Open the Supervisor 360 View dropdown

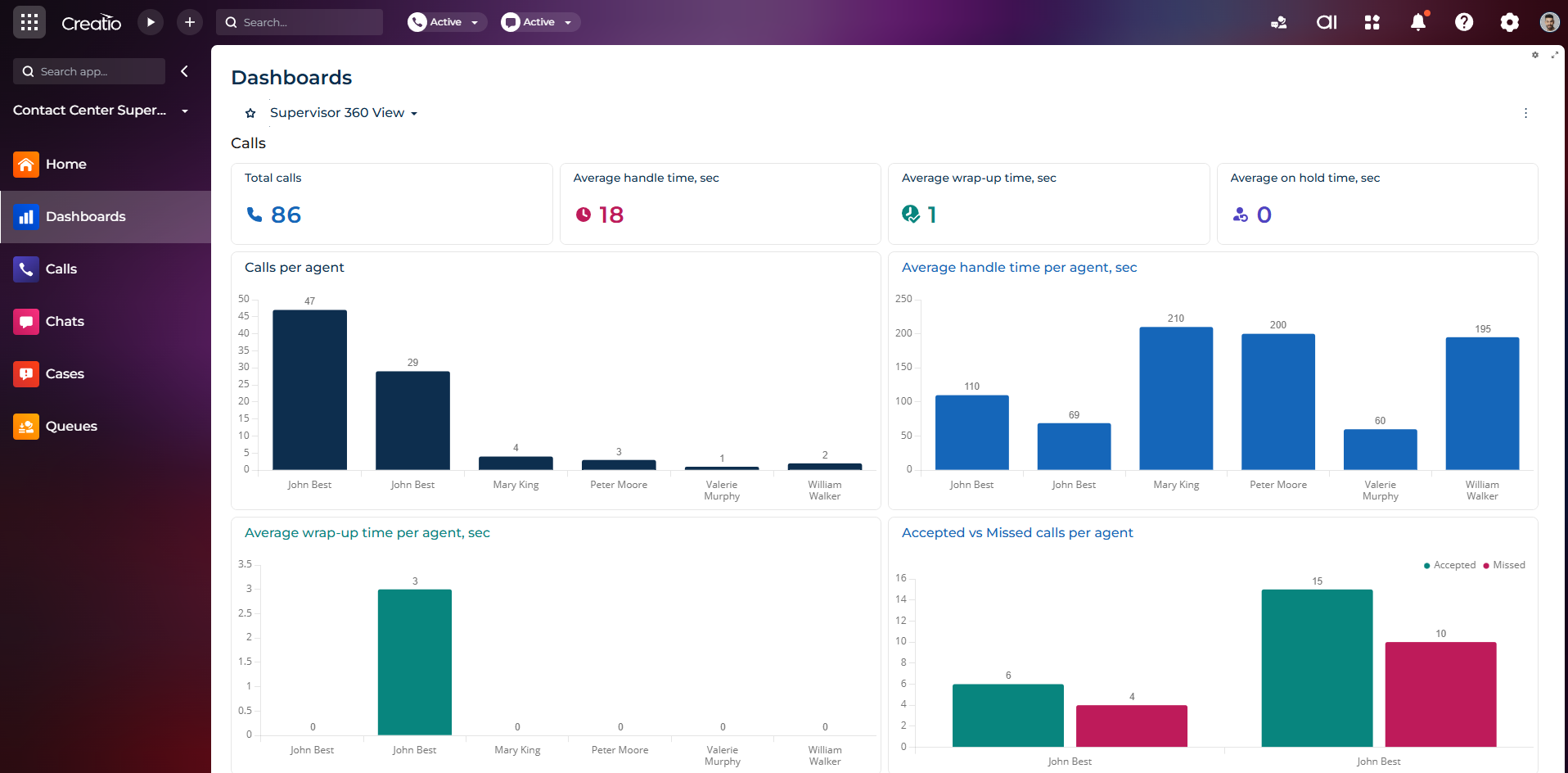coord(344,113)
